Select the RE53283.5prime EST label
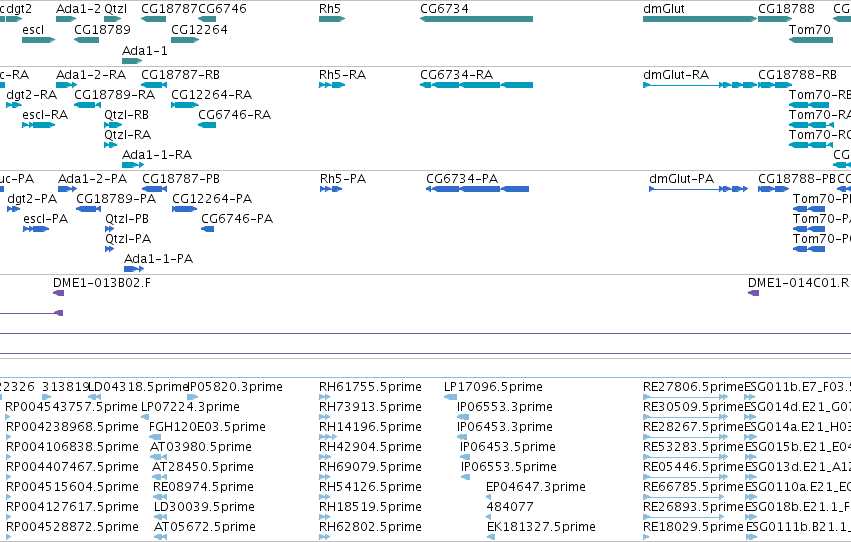Viewport: 851px width, 542px height. 693,448
